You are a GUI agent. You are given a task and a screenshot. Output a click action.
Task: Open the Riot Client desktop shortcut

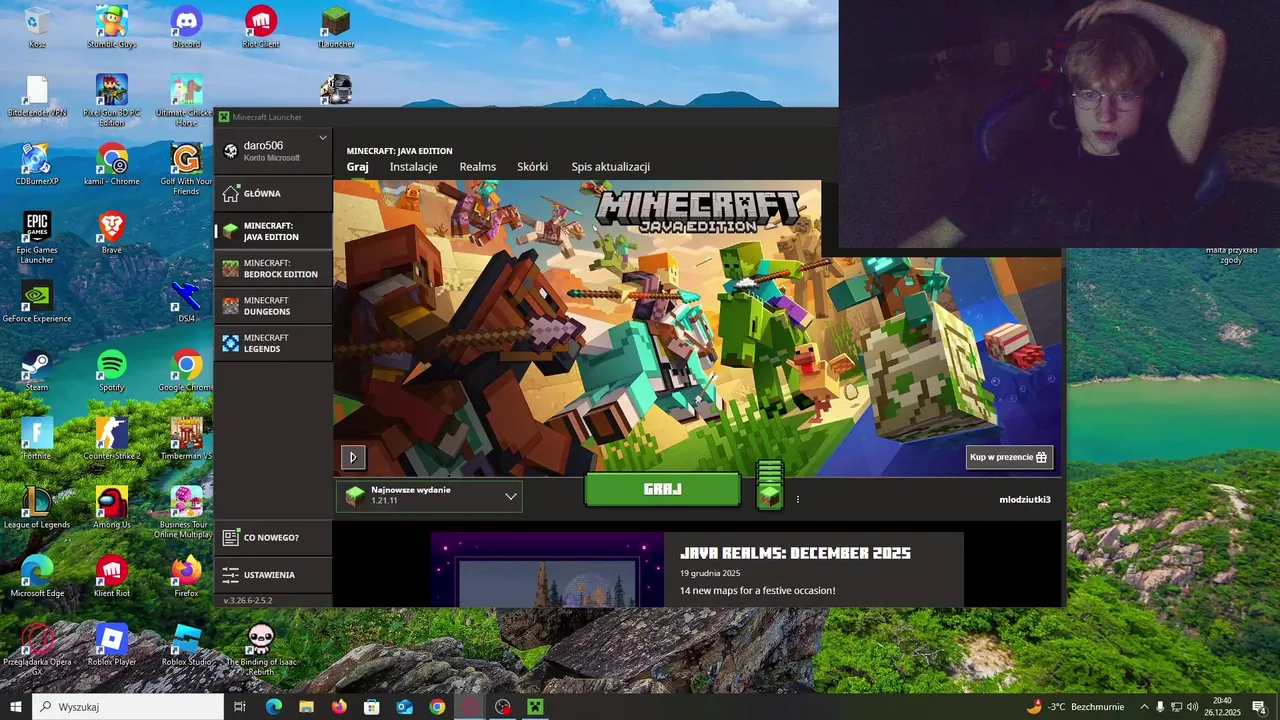(261, 27)
